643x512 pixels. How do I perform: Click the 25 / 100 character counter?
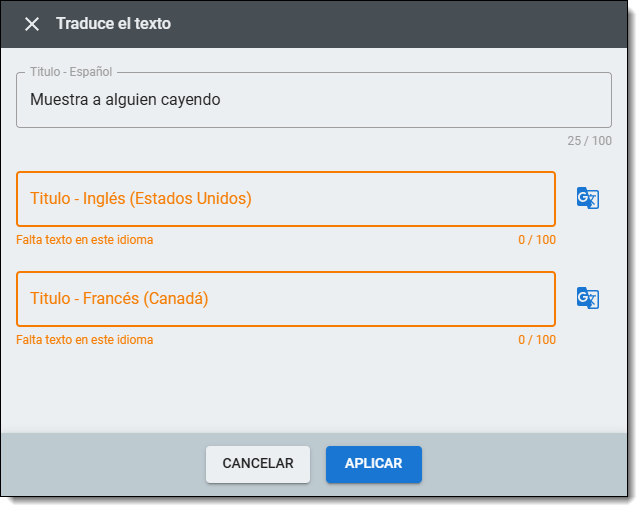[589, 141]
